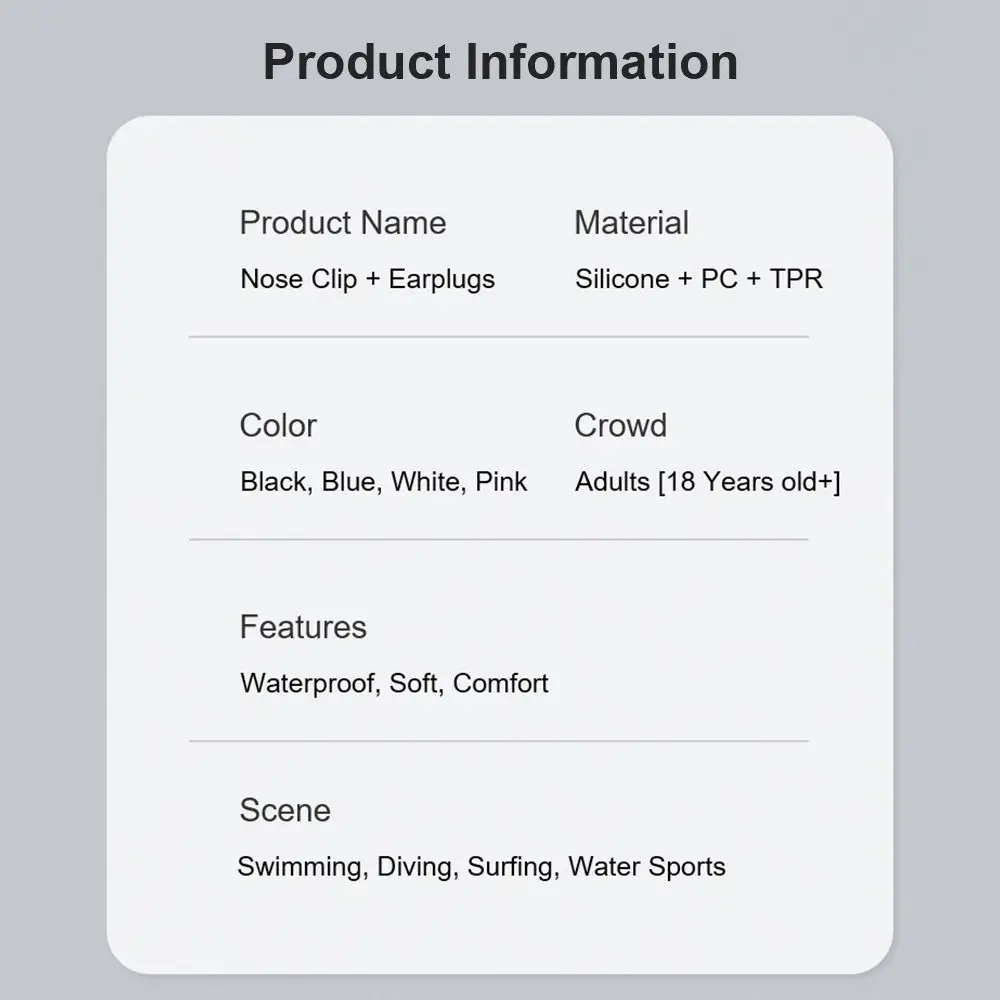Viewport: 1000px width, 1000px height.
Task: Click the Nose Clip + Earplugs text
Action: point(367,279)
